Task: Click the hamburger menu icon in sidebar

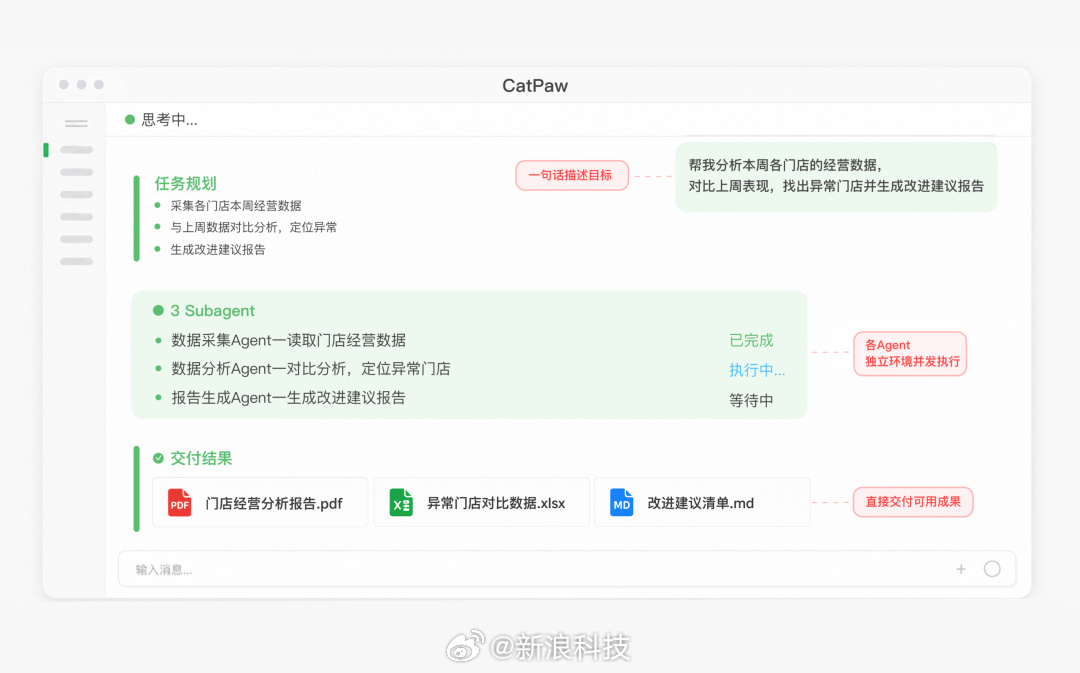Action: click(76, 124)
